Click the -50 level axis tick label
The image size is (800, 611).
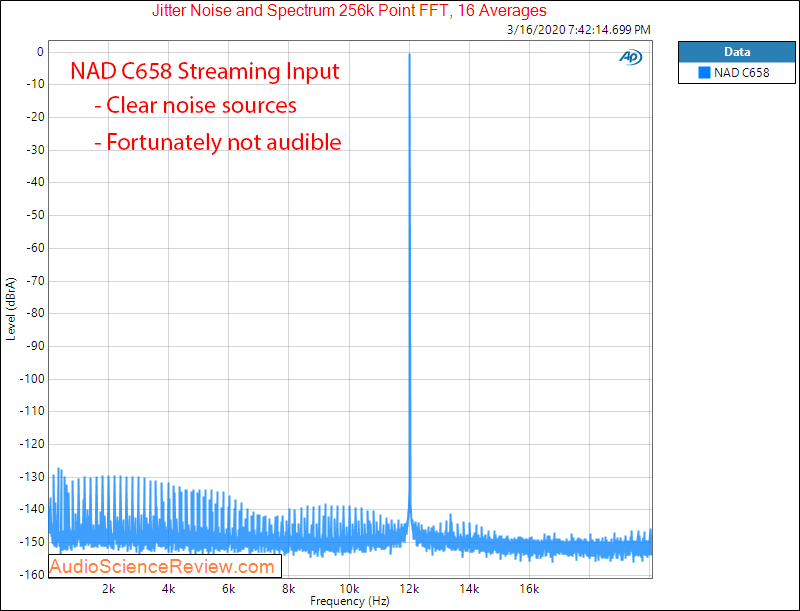[x=35, y=215]
